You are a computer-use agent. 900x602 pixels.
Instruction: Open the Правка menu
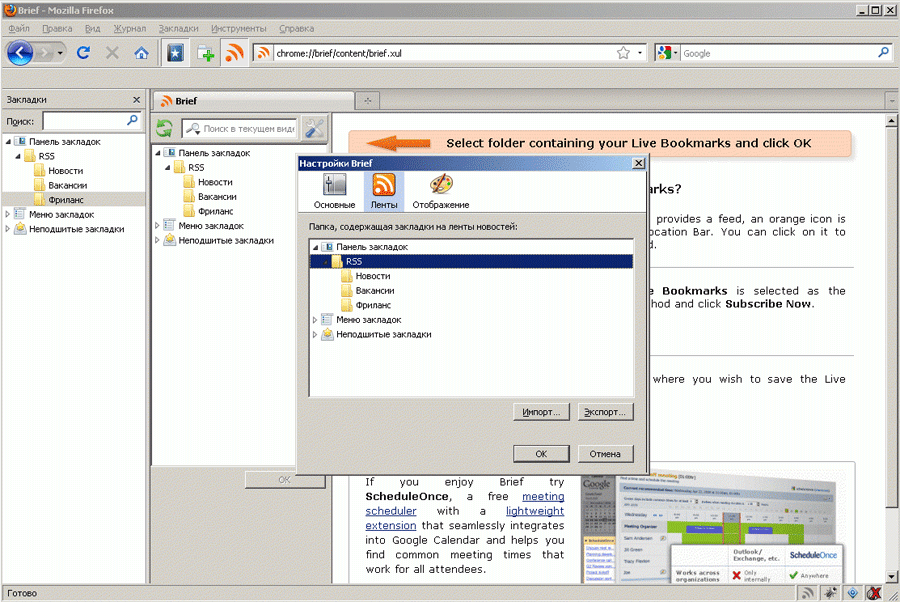click(x=57, y=28)
